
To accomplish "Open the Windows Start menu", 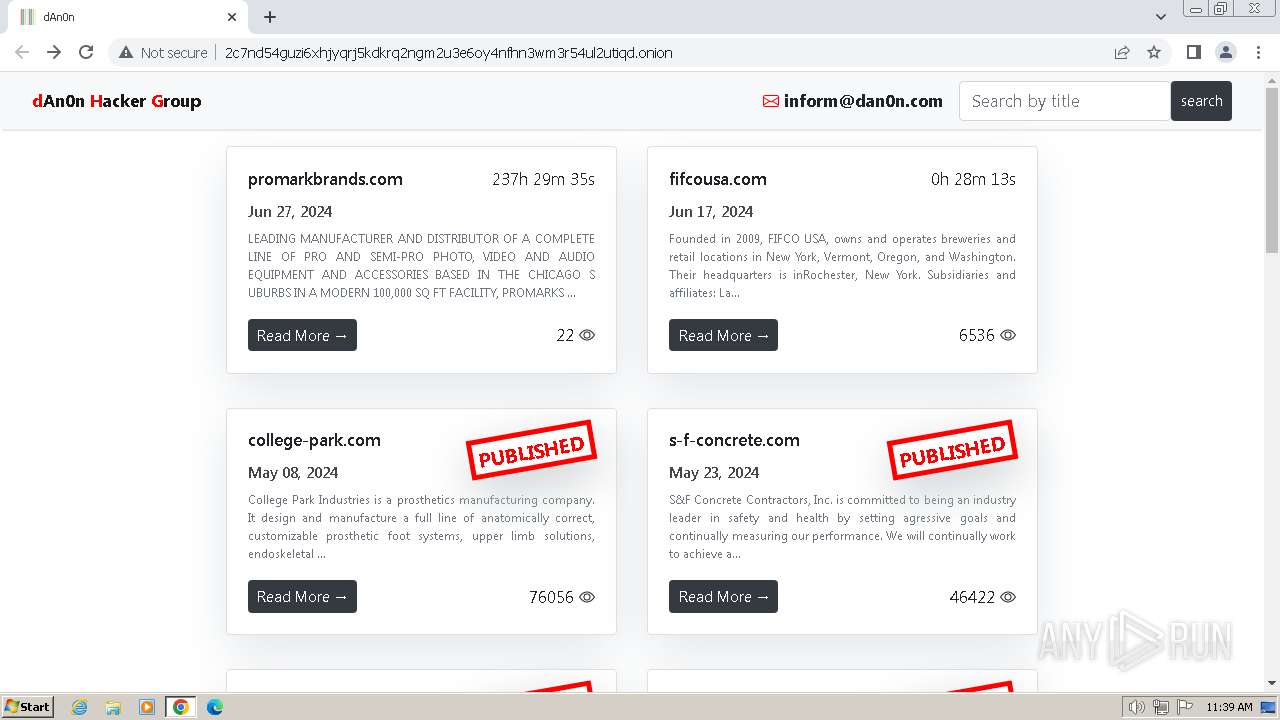I will coord(27,707).
